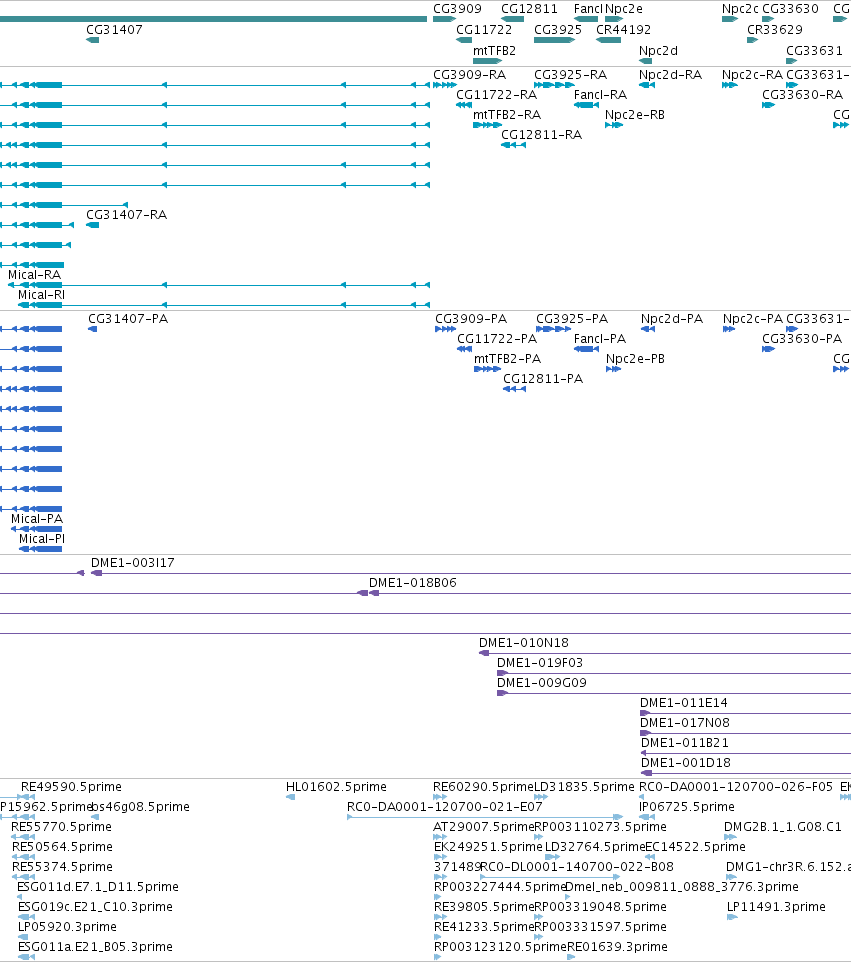The height and width of the screenshot is (962, 851).
Task: Select the CG3925 gene label
Action: pos(558,29)
